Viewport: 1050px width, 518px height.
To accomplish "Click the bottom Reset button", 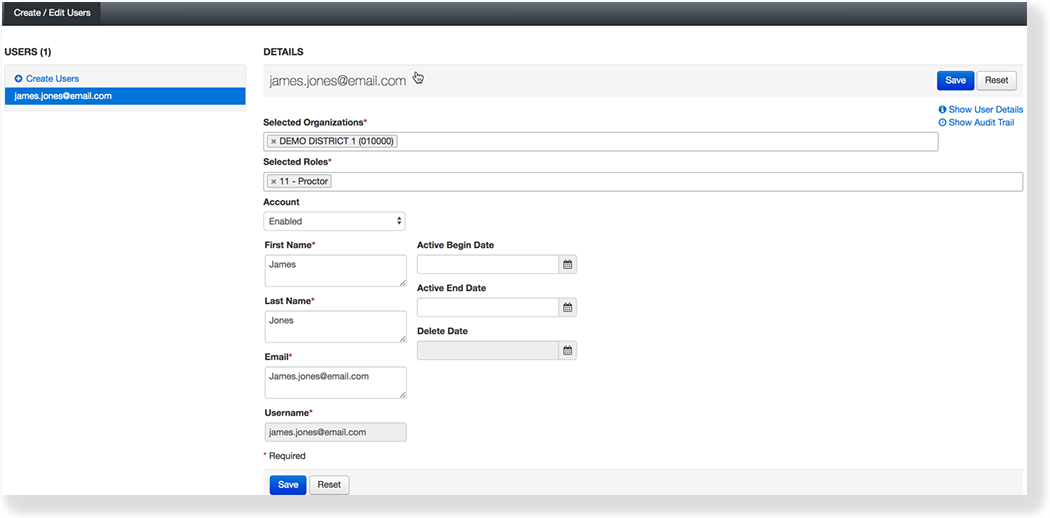I will (329, 485).
